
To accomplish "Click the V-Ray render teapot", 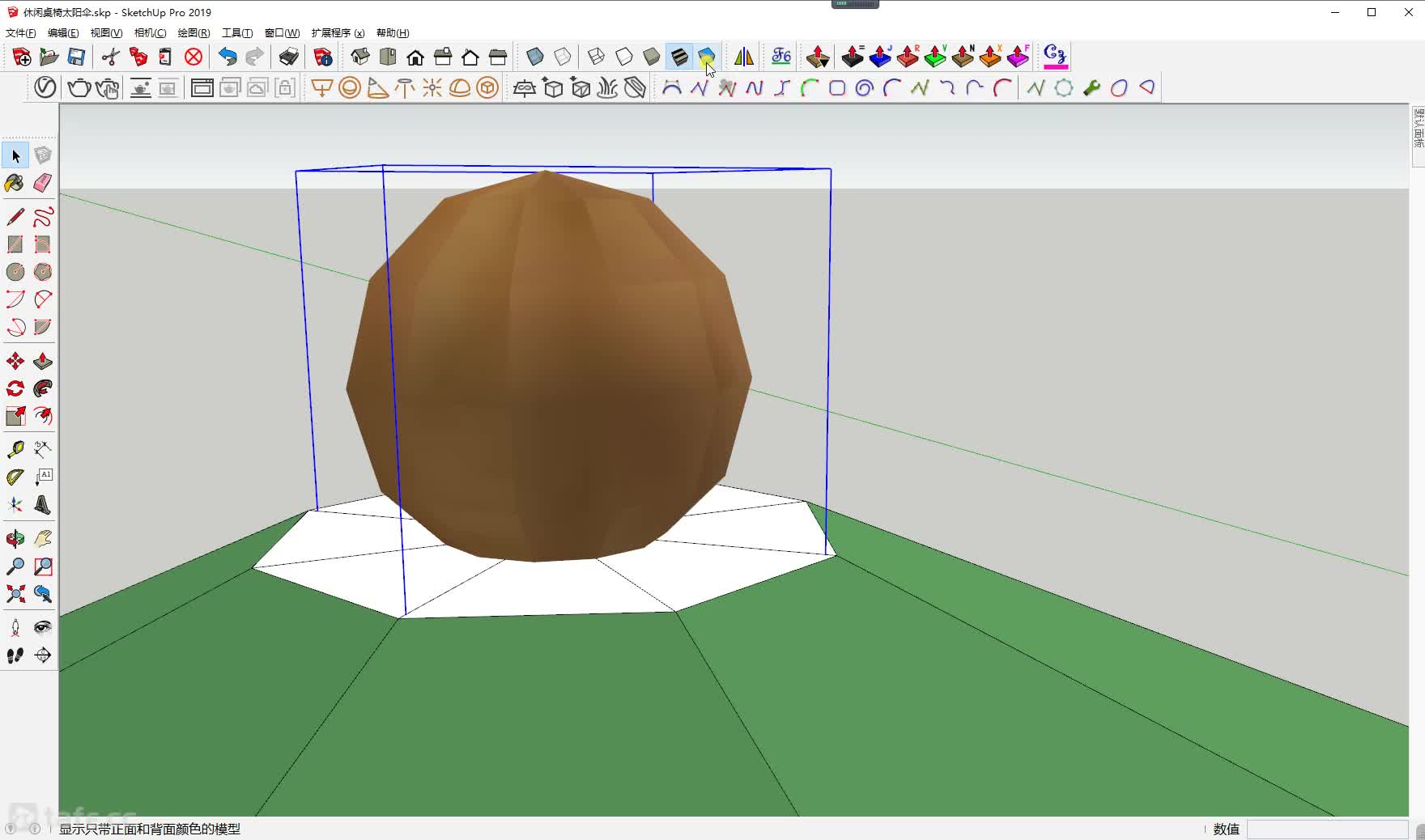I will [x=79, y=87].
